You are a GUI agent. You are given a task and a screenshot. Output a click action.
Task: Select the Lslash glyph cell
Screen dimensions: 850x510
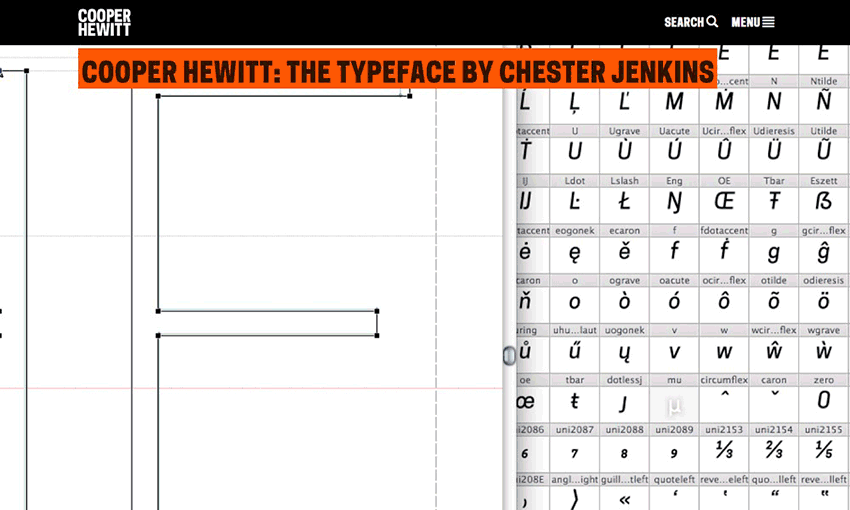(624, 201)
